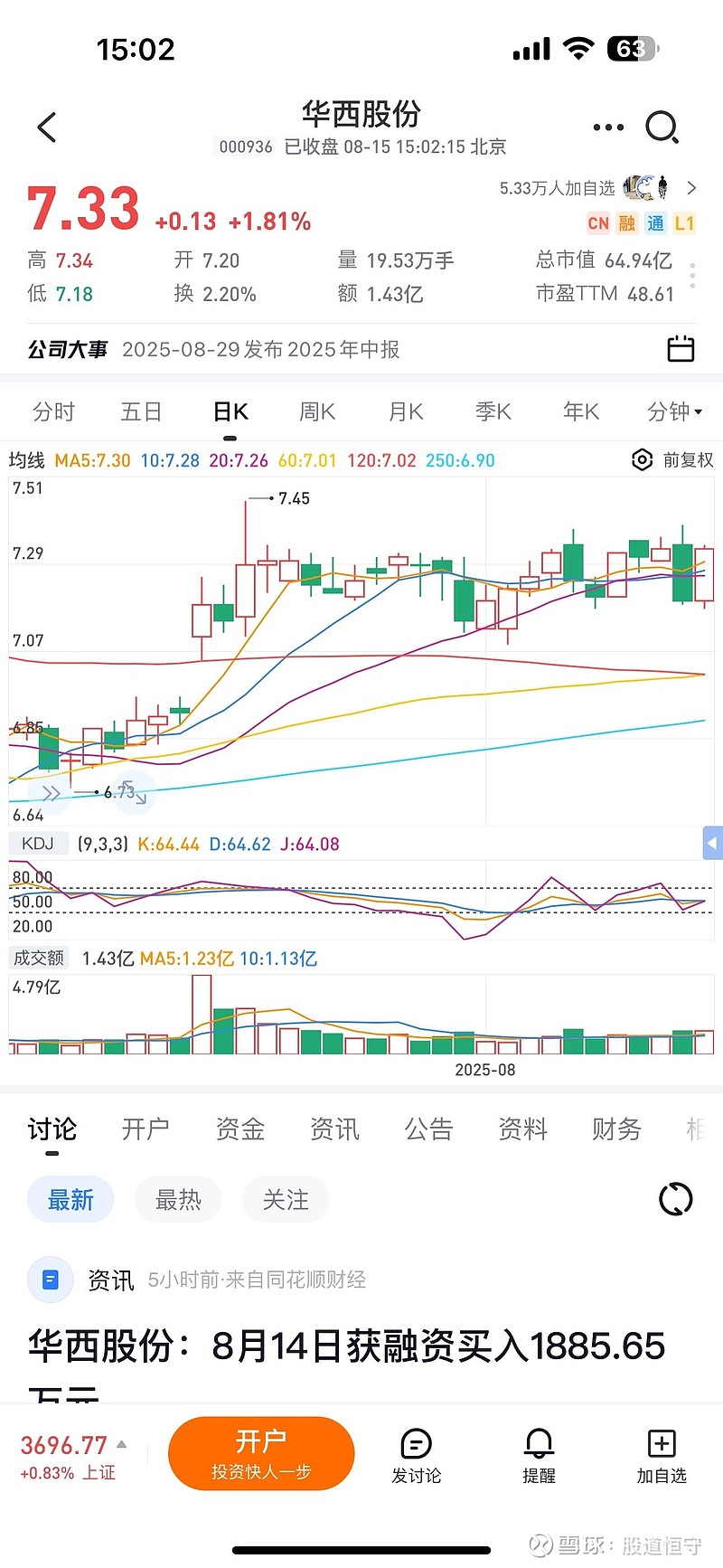Tap the 6.73 low price marker
The height and width of the screenshot is (1568, 723).
[118, 792]
